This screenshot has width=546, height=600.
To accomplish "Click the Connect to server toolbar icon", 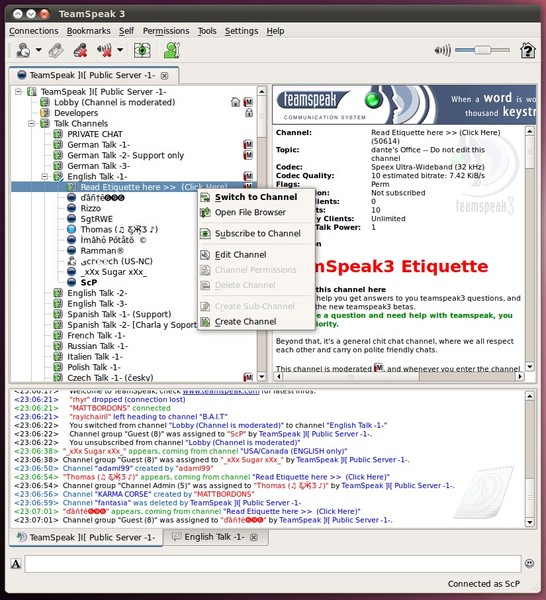I will coord(23,50).
